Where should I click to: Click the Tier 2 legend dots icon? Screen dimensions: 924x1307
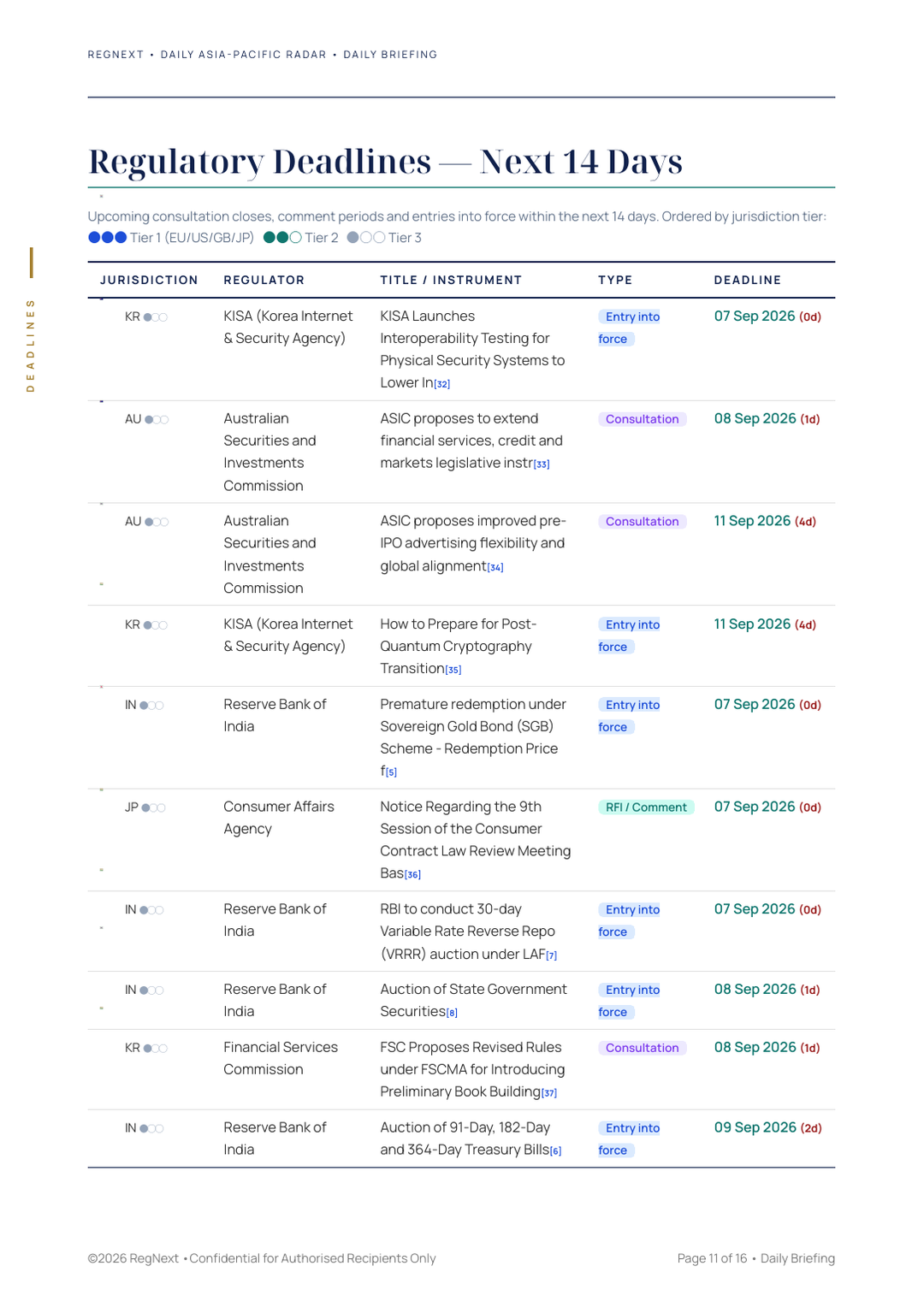pos(282,238)
